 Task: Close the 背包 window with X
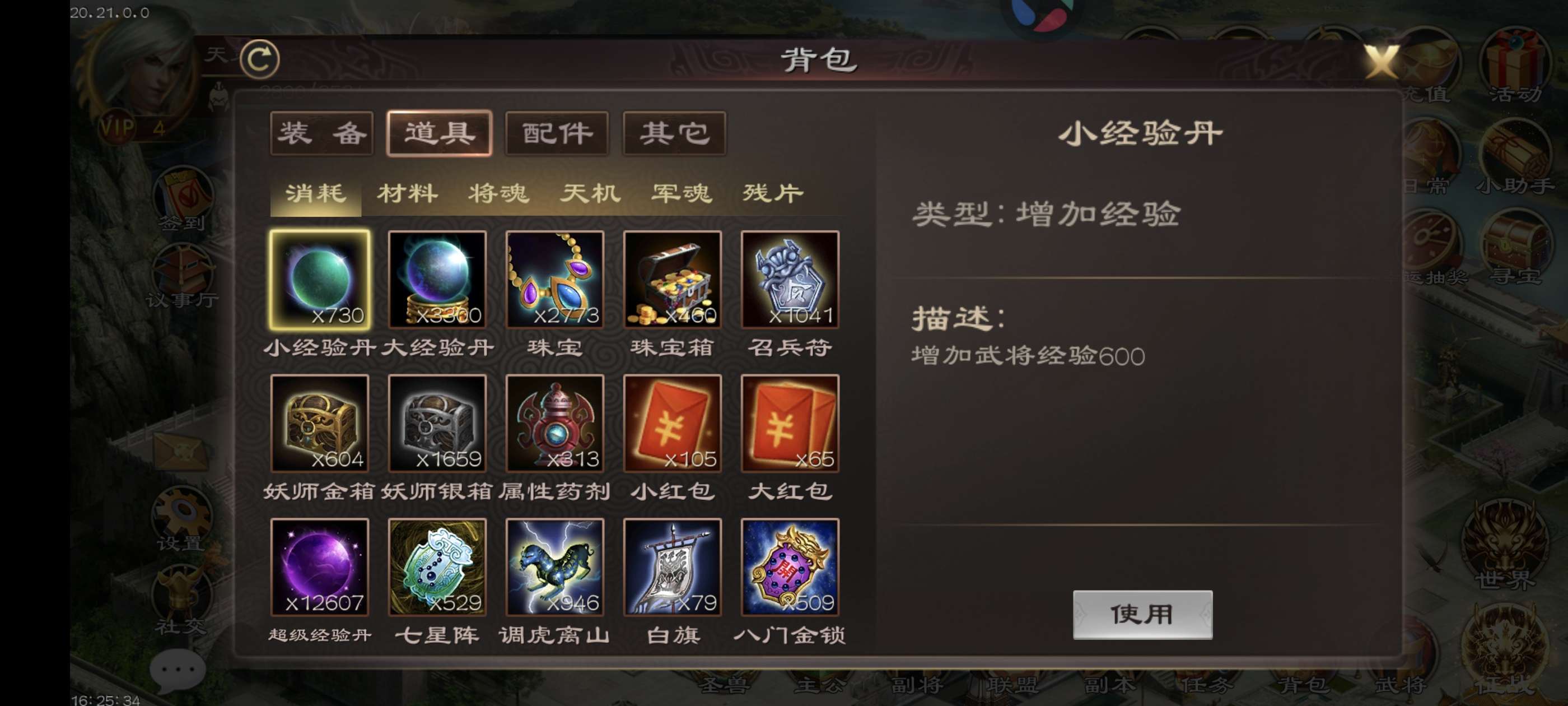click(1380, 61)
